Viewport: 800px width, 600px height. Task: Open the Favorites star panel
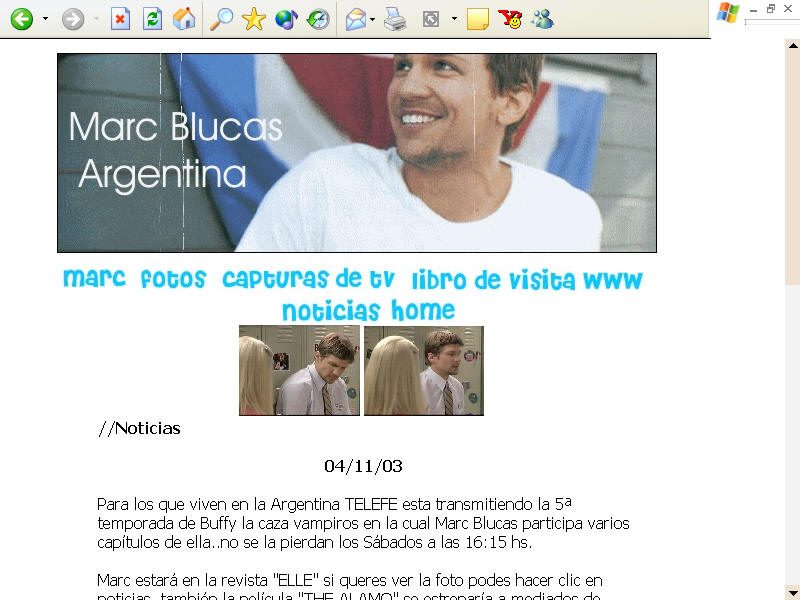[x=254, y=19]
